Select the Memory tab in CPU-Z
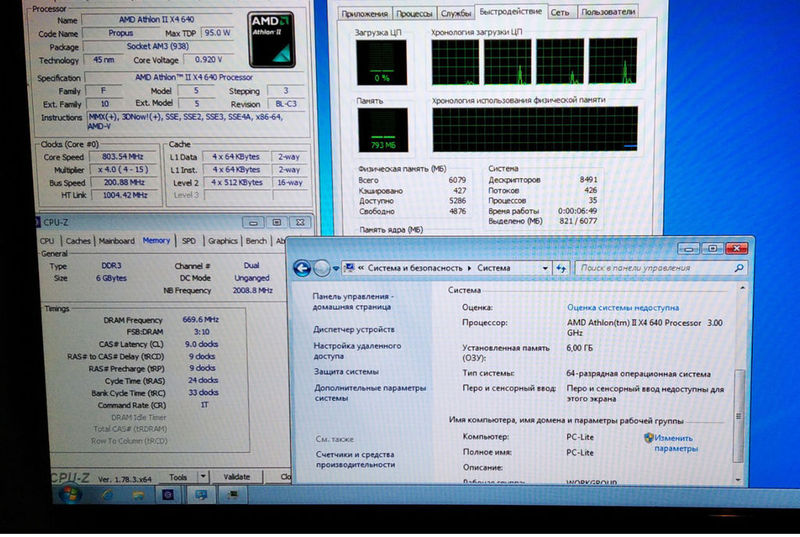Image resolution: width=800 pixels, height=537 pixels. pyautogui.click(x=156, y=240)
